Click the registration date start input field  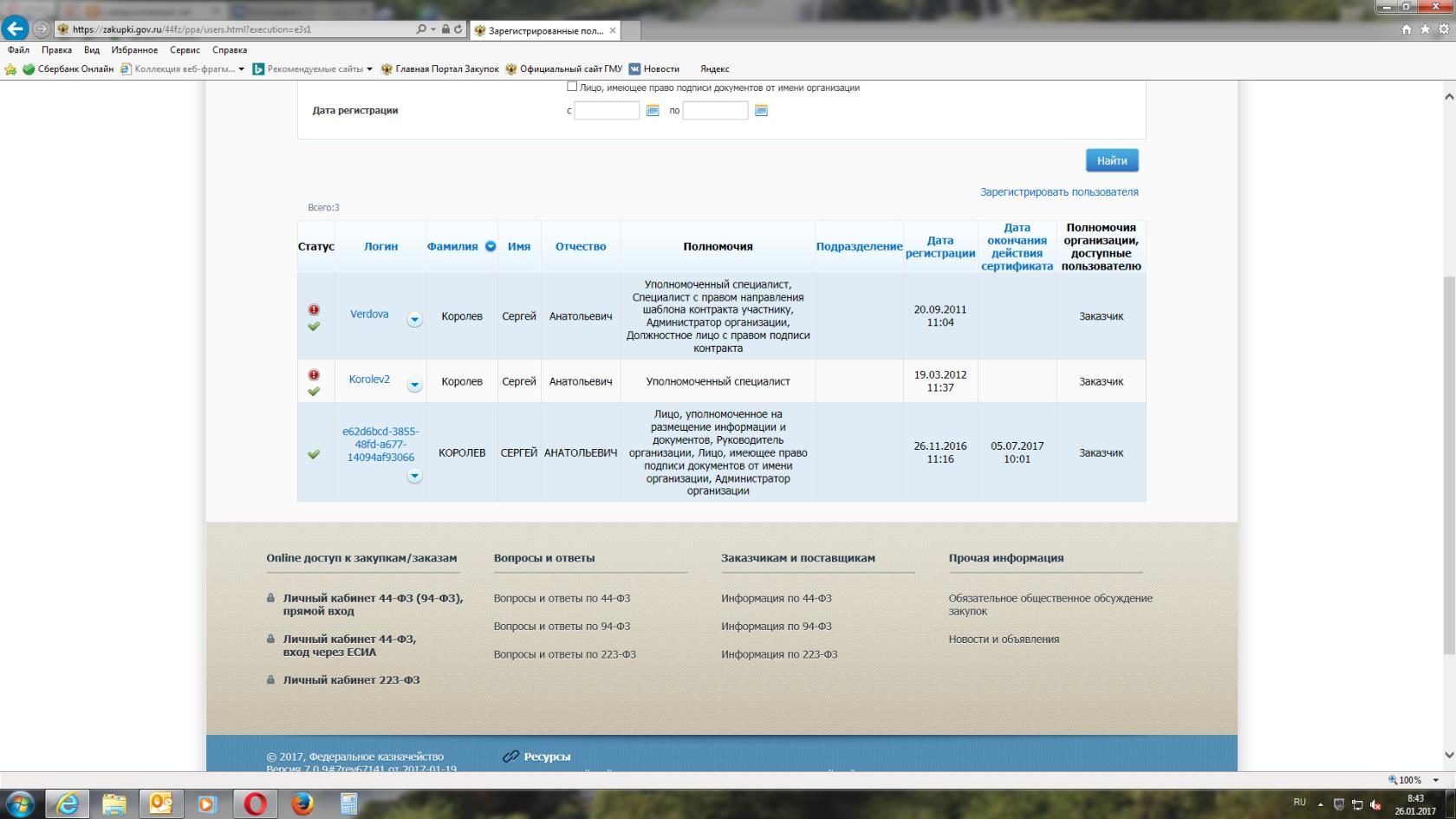(x=607, y=110)
